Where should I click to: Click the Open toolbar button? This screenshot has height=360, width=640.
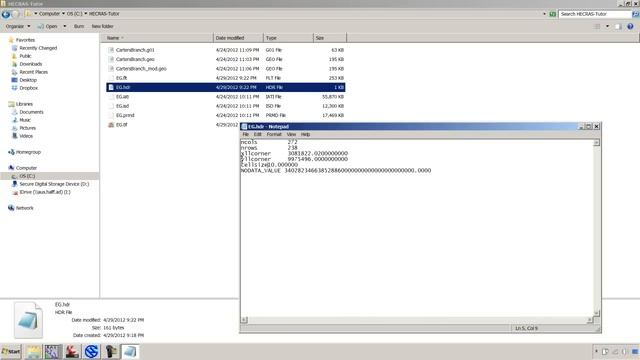(48, 27)
